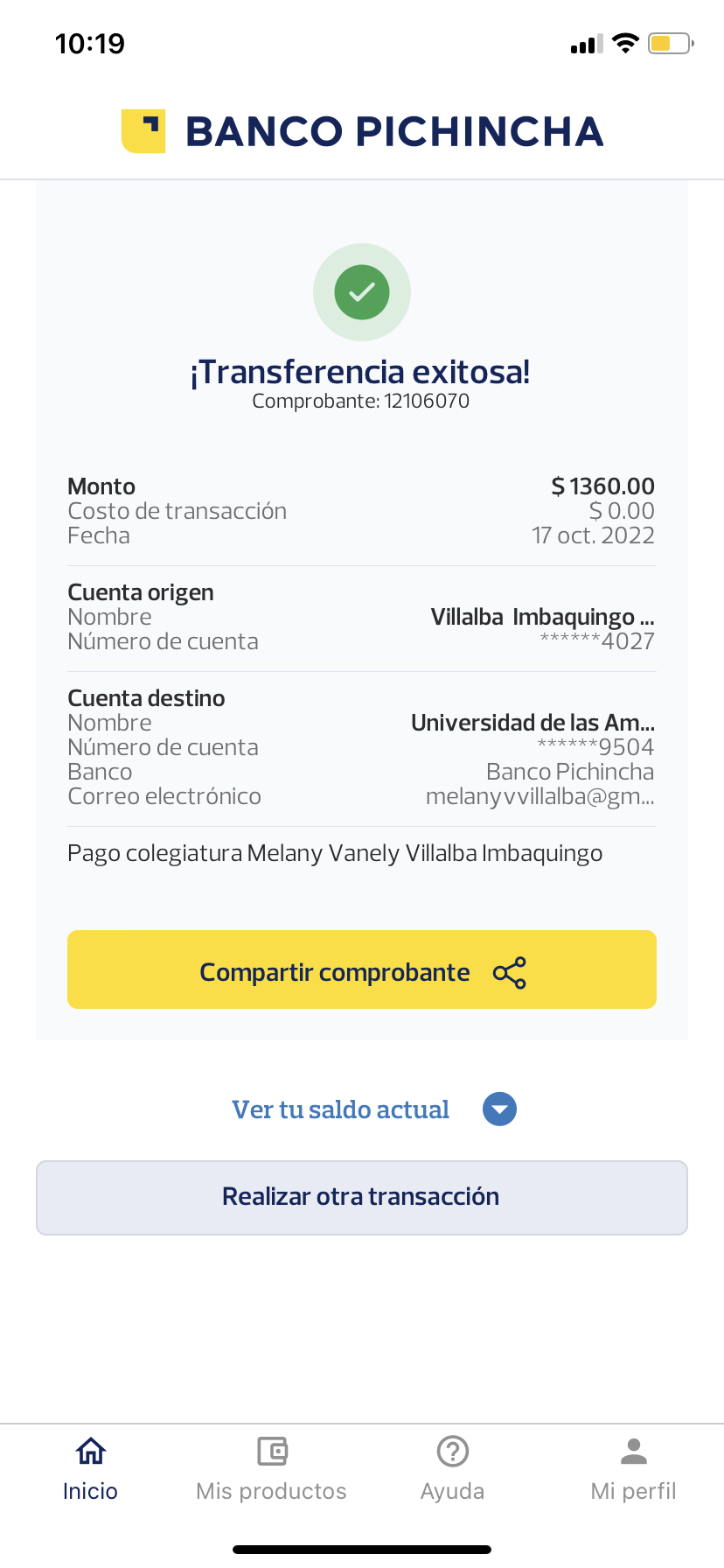724x1568 pixels.
Task: Tap the BANCO PICHINCHA header title
Action: click(394, 131)
